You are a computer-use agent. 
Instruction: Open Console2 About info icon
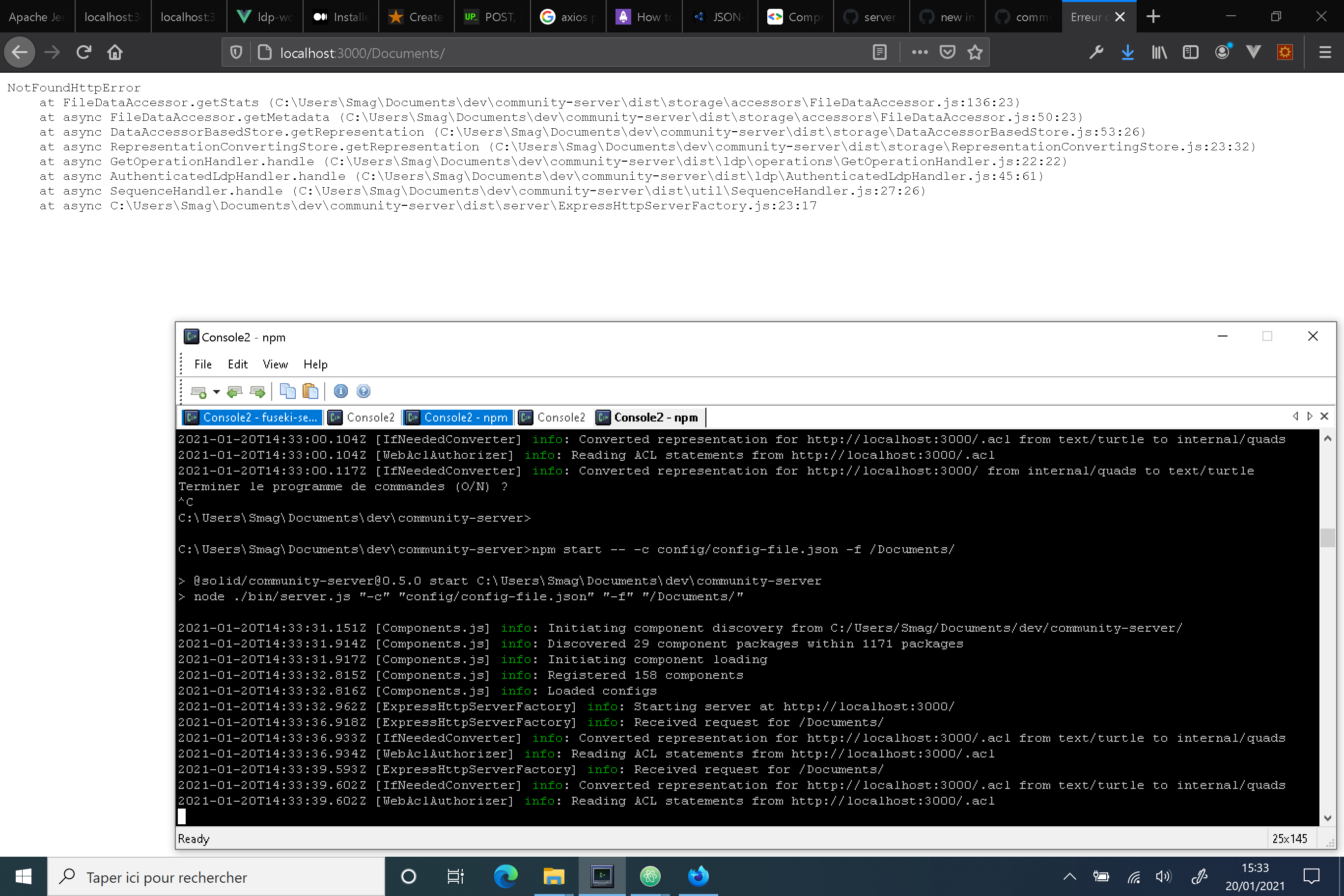coord(340,392)
